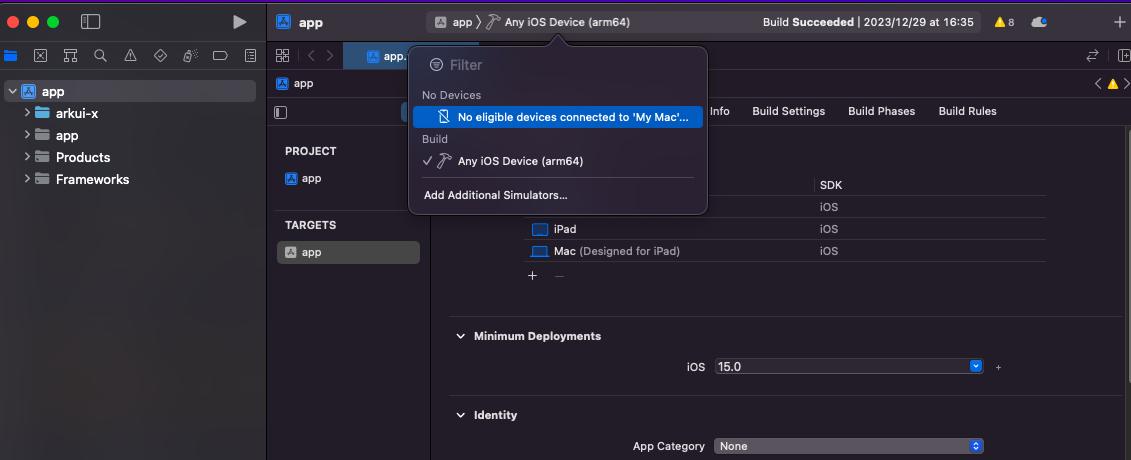Click the Build Succeeded activity status

pos(868,22)
